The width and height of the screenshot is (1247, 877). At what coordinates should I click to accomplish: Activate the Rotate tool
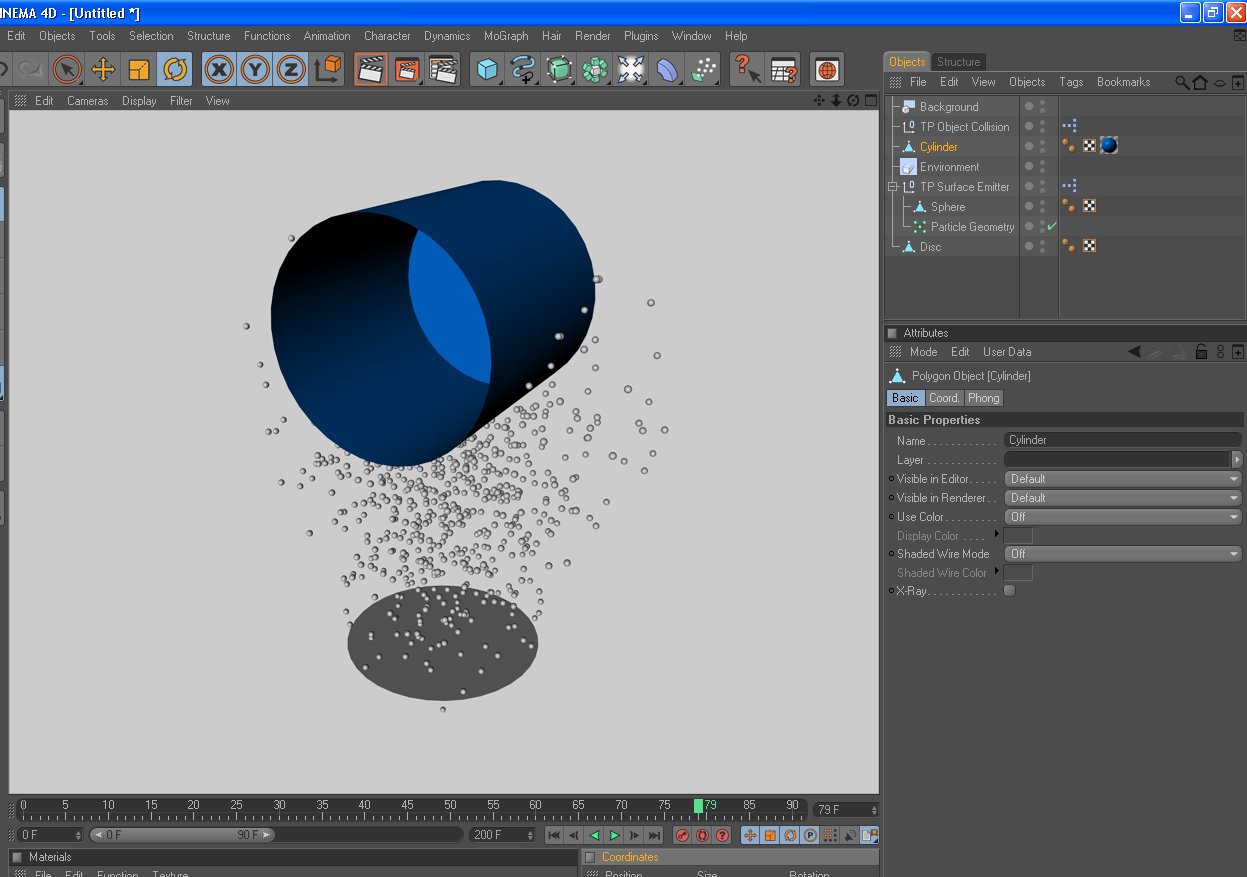tap(175, 69)
